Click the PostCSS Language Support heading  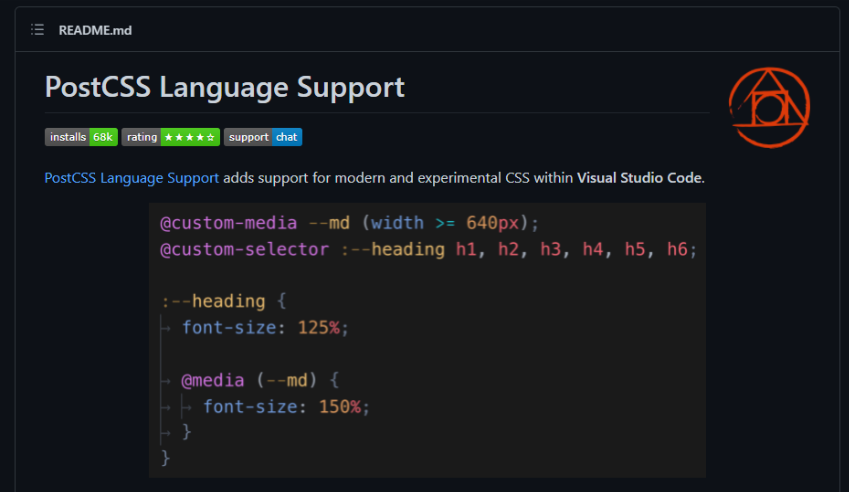point(225,87)
